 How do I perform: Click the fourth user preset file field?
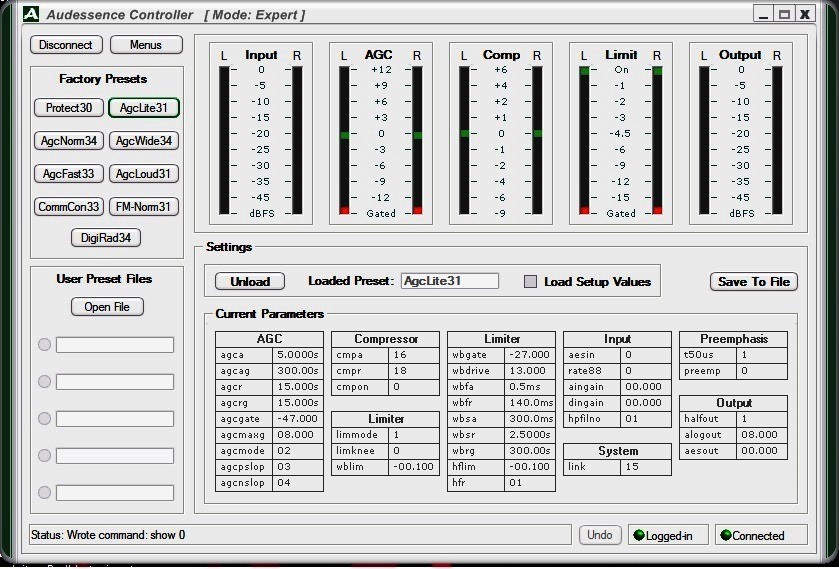pyautogui.click(x=115, y=456)
